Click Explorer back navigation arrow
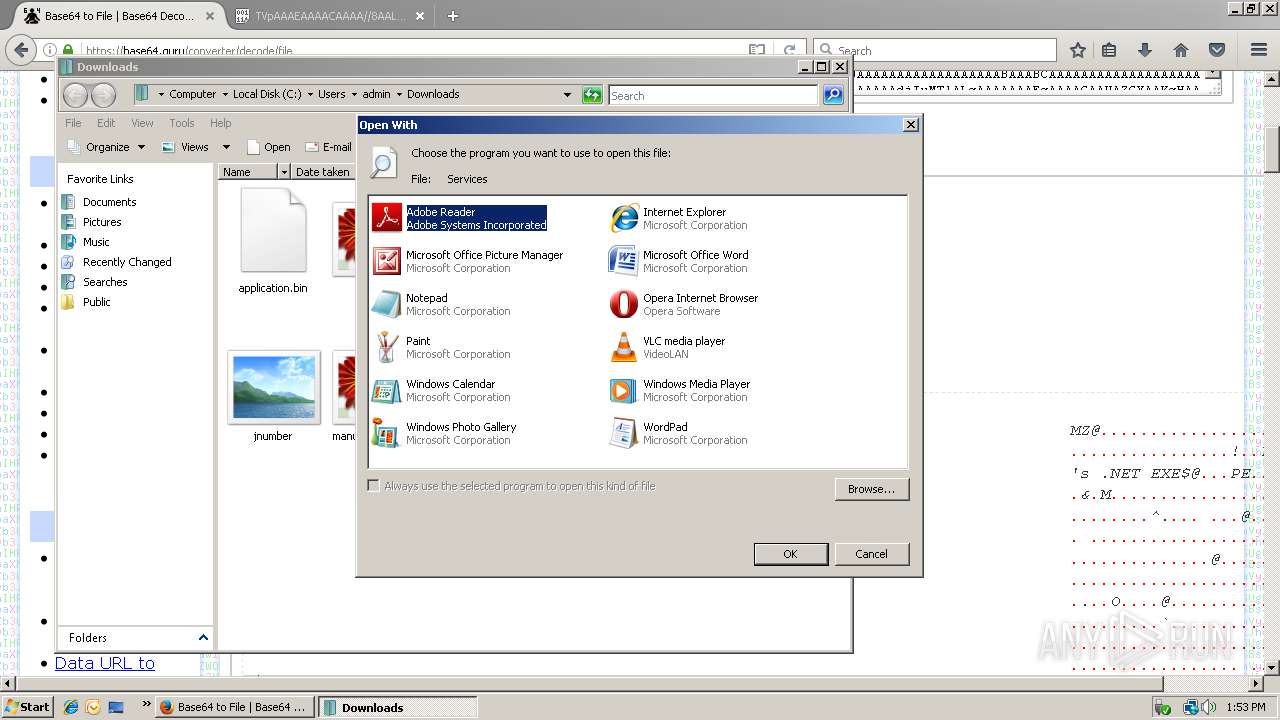 point(75,95)
